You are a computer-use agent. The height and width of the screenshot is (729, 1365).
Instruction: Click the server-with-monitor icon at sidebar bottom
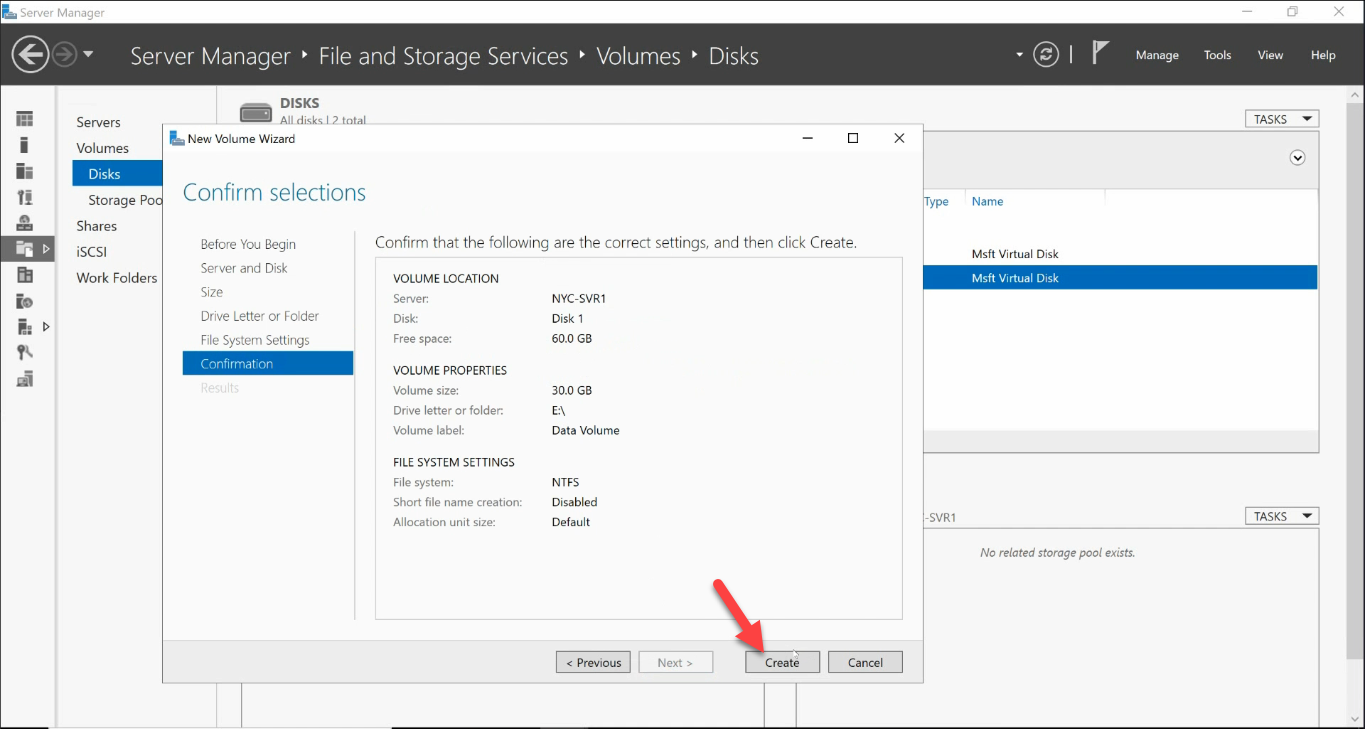pyautogui.click(x=25, y=379)
